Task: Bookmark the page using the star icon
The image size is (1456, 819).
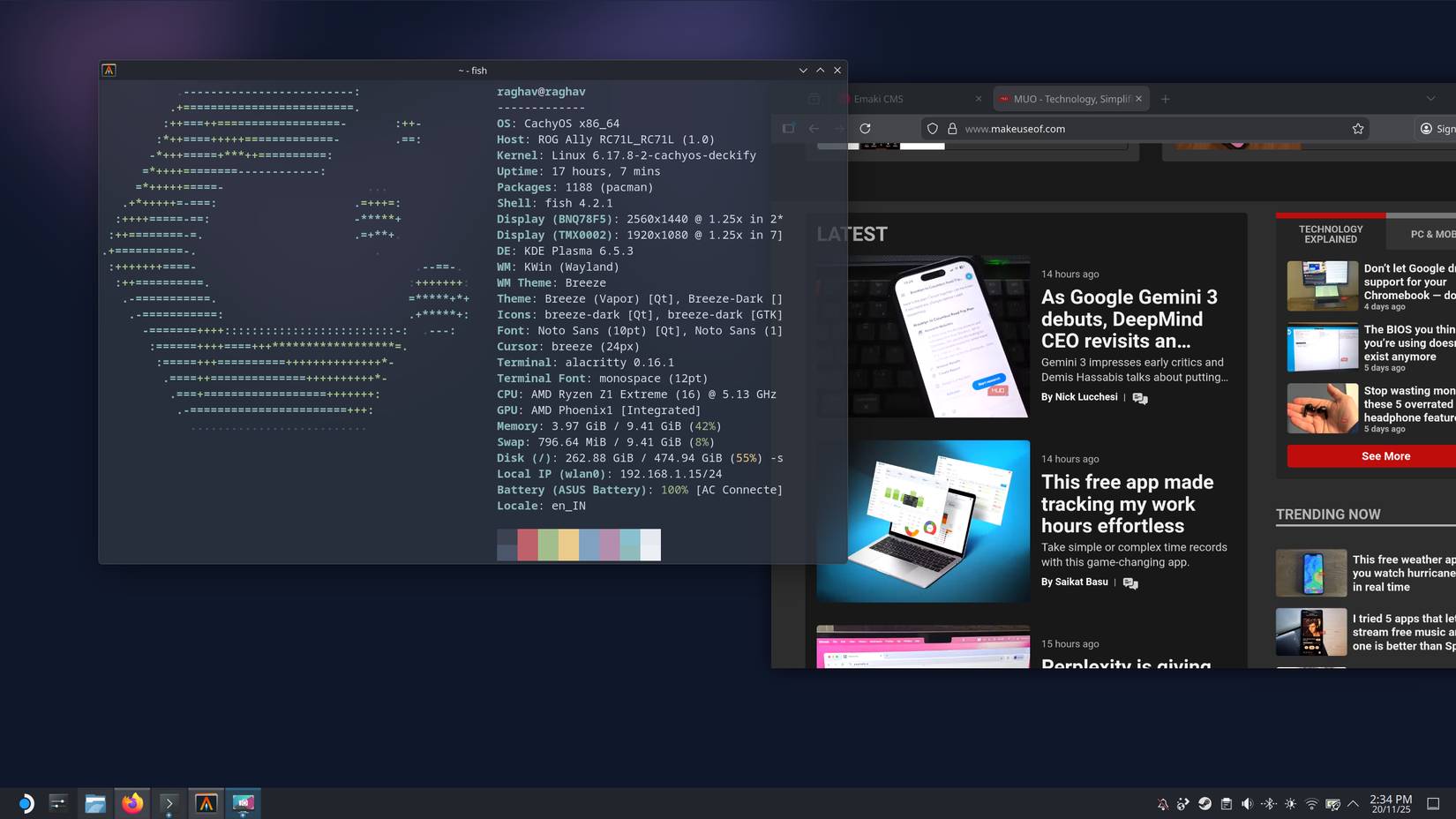Action: coord(1357,128)
